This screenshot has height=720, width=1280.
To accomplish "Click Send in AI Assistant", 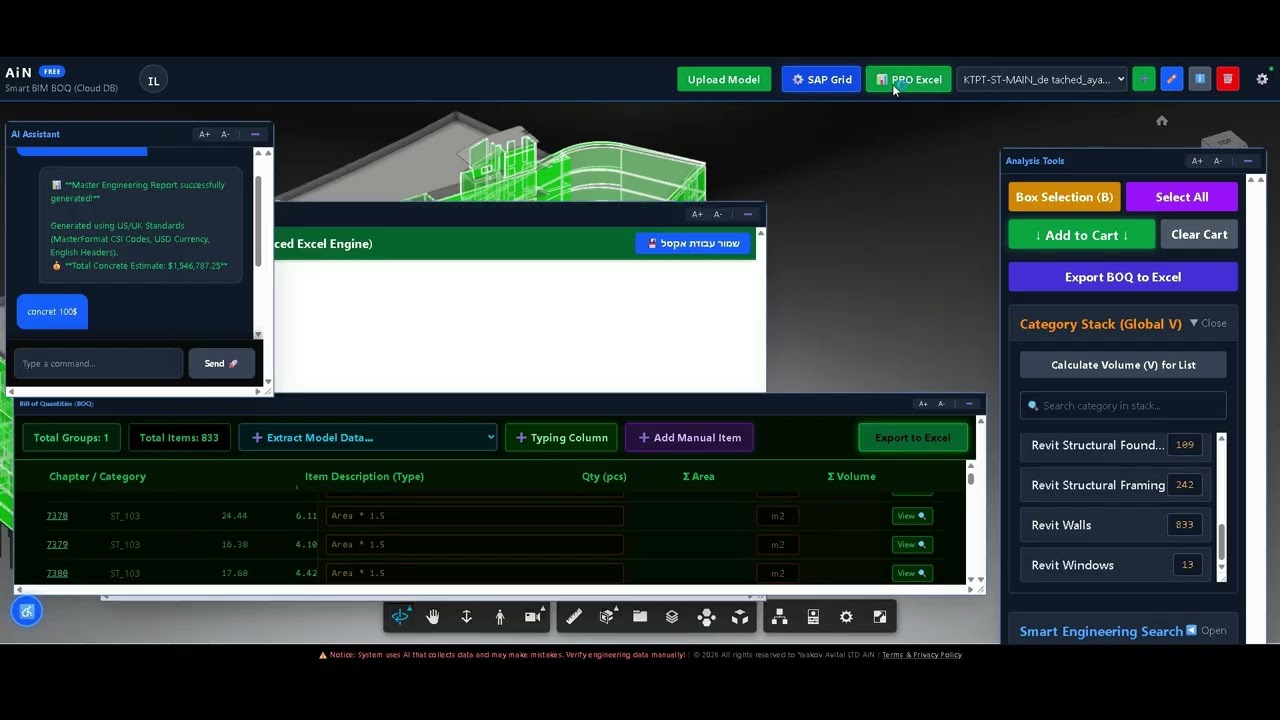I will [x=221, y=364].
